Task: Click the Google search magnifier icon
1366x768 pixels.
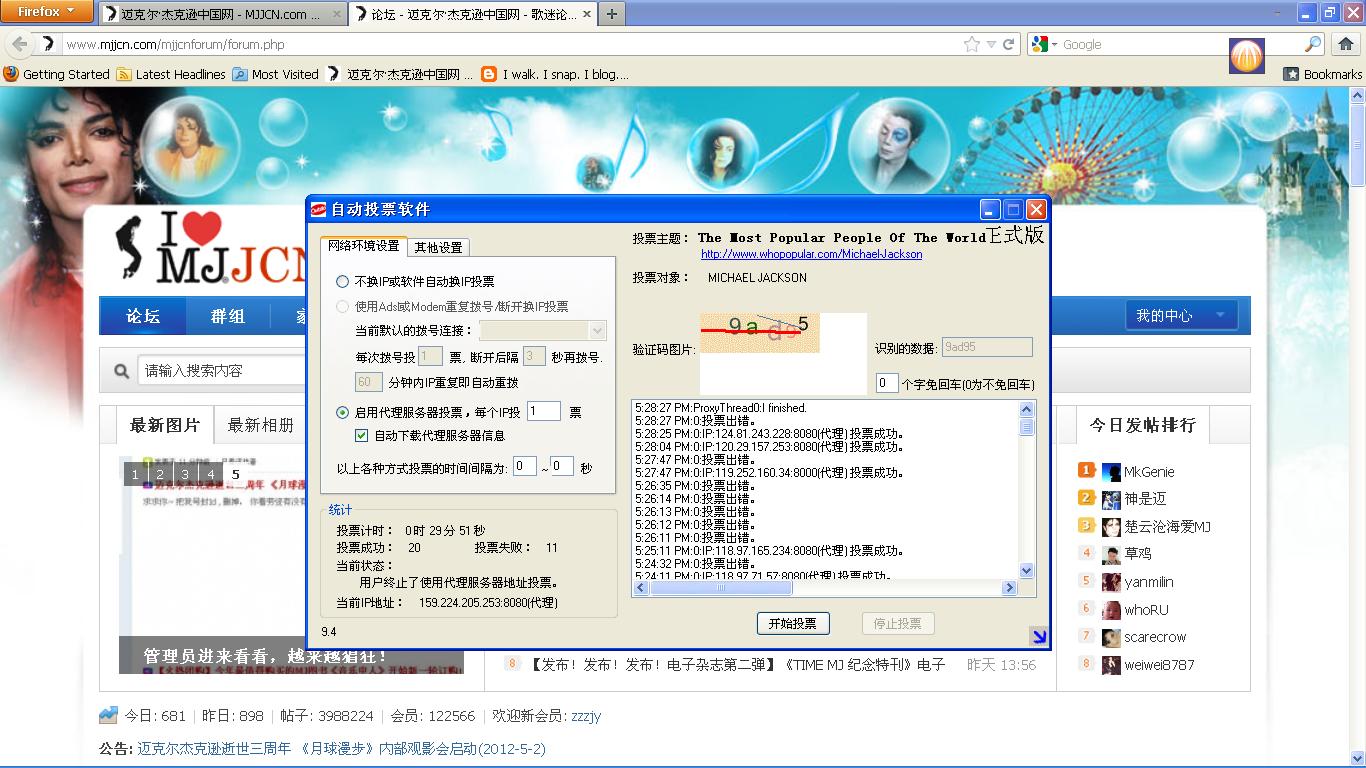Action: pos(1313,44)
